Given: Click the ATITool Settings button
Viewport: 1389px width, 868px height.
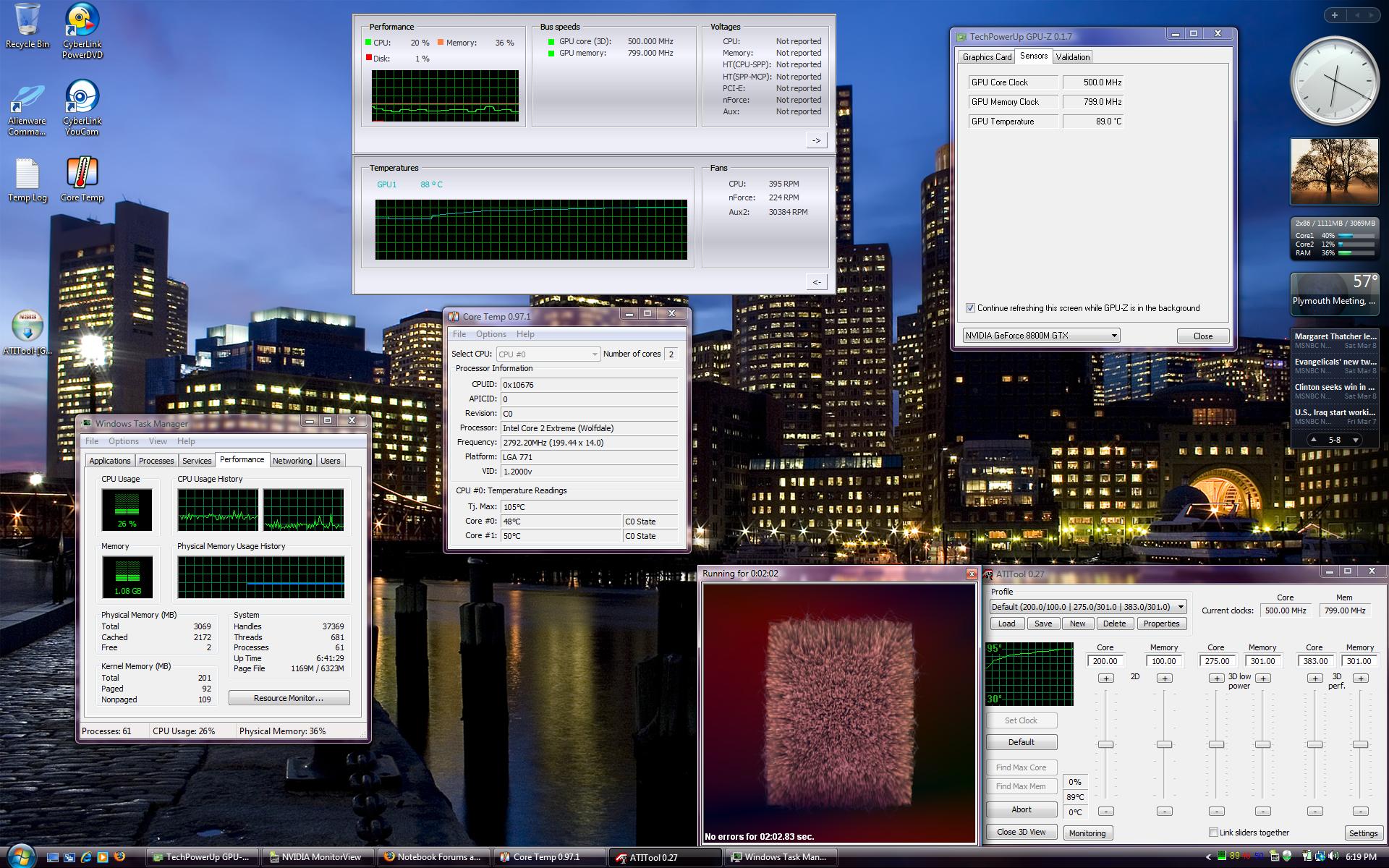Looking at the screenshot, I should click(x=1363, y=833).
